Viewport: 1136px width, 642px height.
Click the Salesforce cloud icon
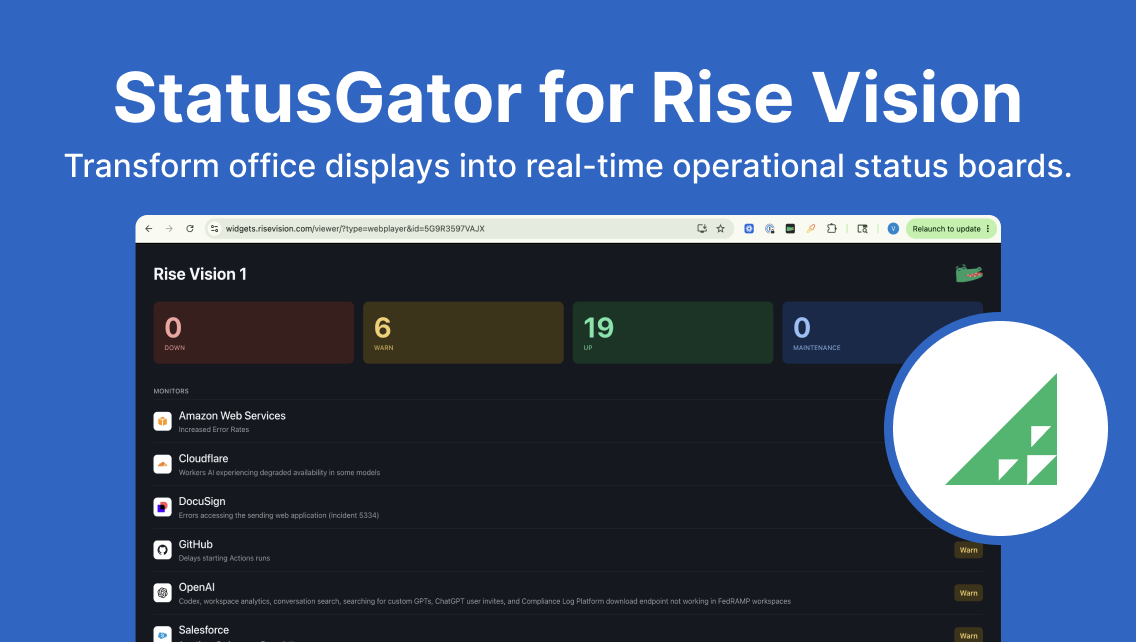(162, 634)
